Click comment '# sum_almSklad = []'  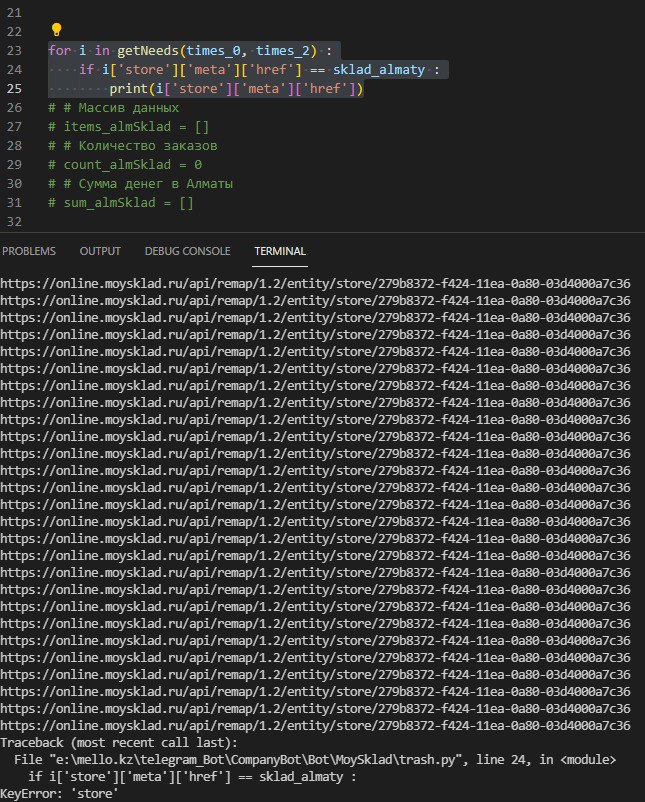(121, 203)
